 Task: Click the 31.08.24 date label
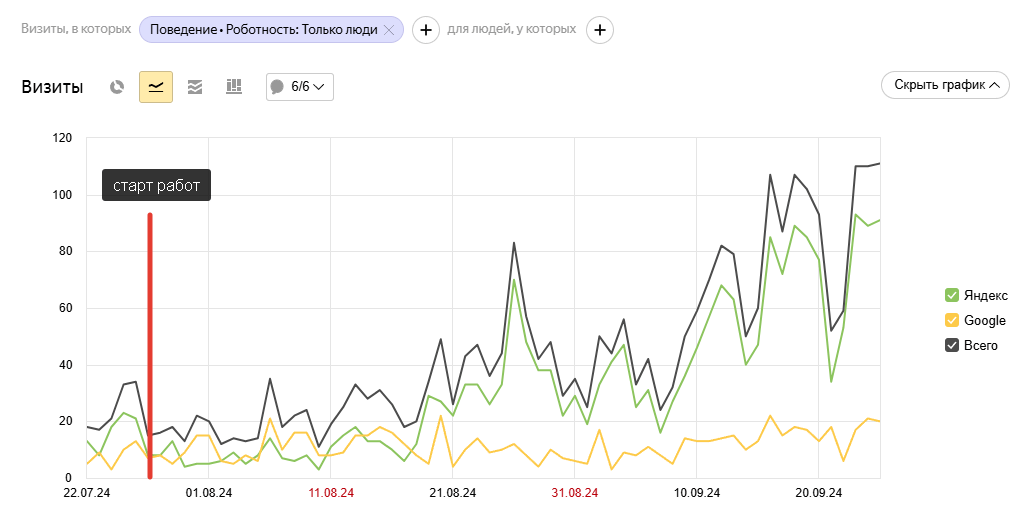pyautogui.click(x=575, y=493)
